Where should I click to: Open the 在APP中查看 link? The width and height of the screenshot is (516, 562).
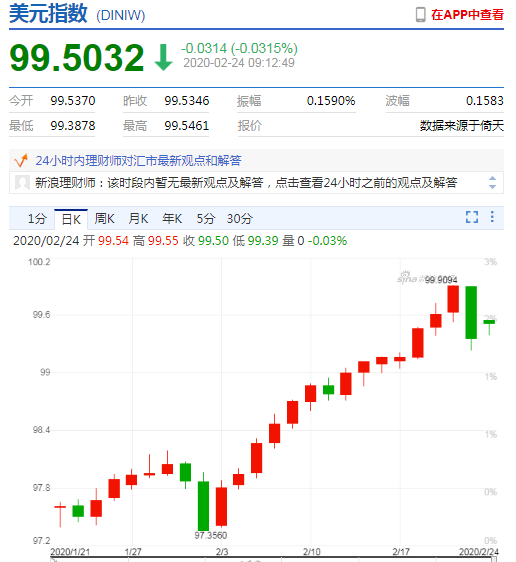[467, 15]
